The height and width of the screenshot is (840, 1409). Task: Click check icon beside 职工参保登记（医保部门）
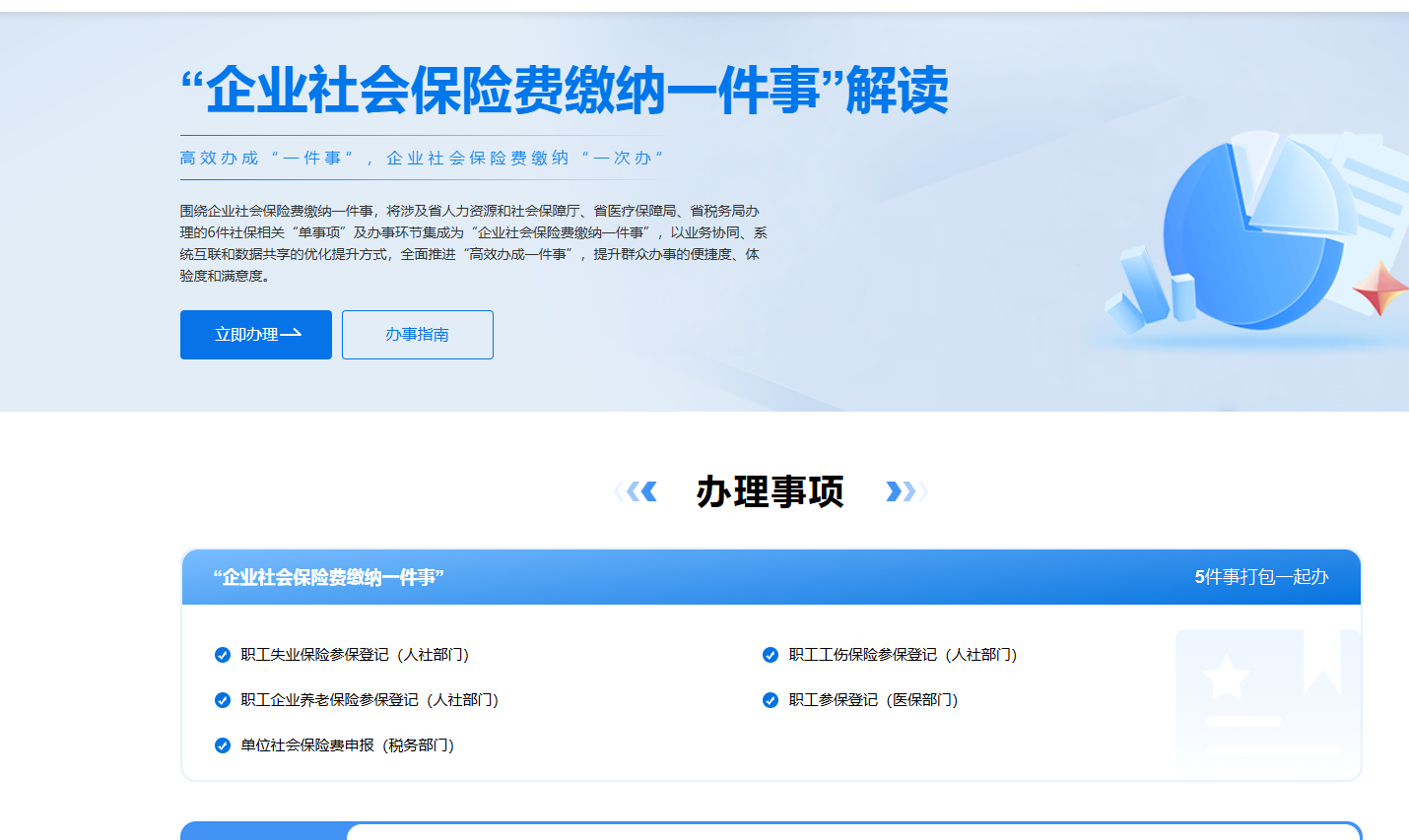tap(771, 700)
